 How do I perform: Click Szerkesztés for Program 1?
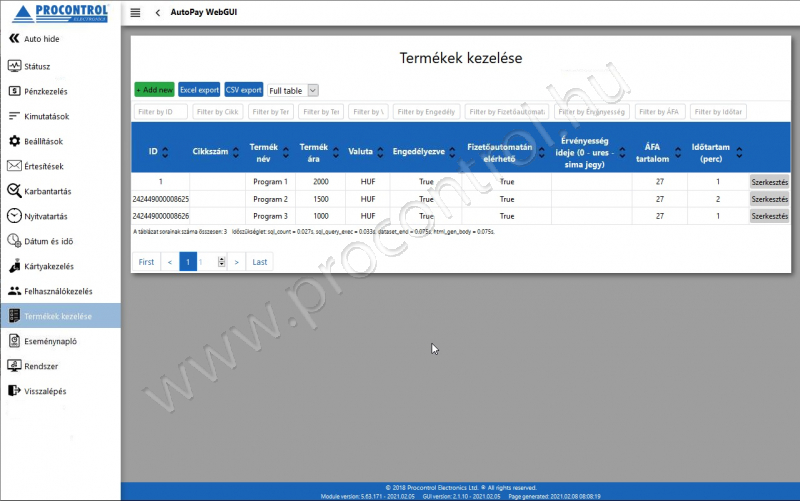769,182
